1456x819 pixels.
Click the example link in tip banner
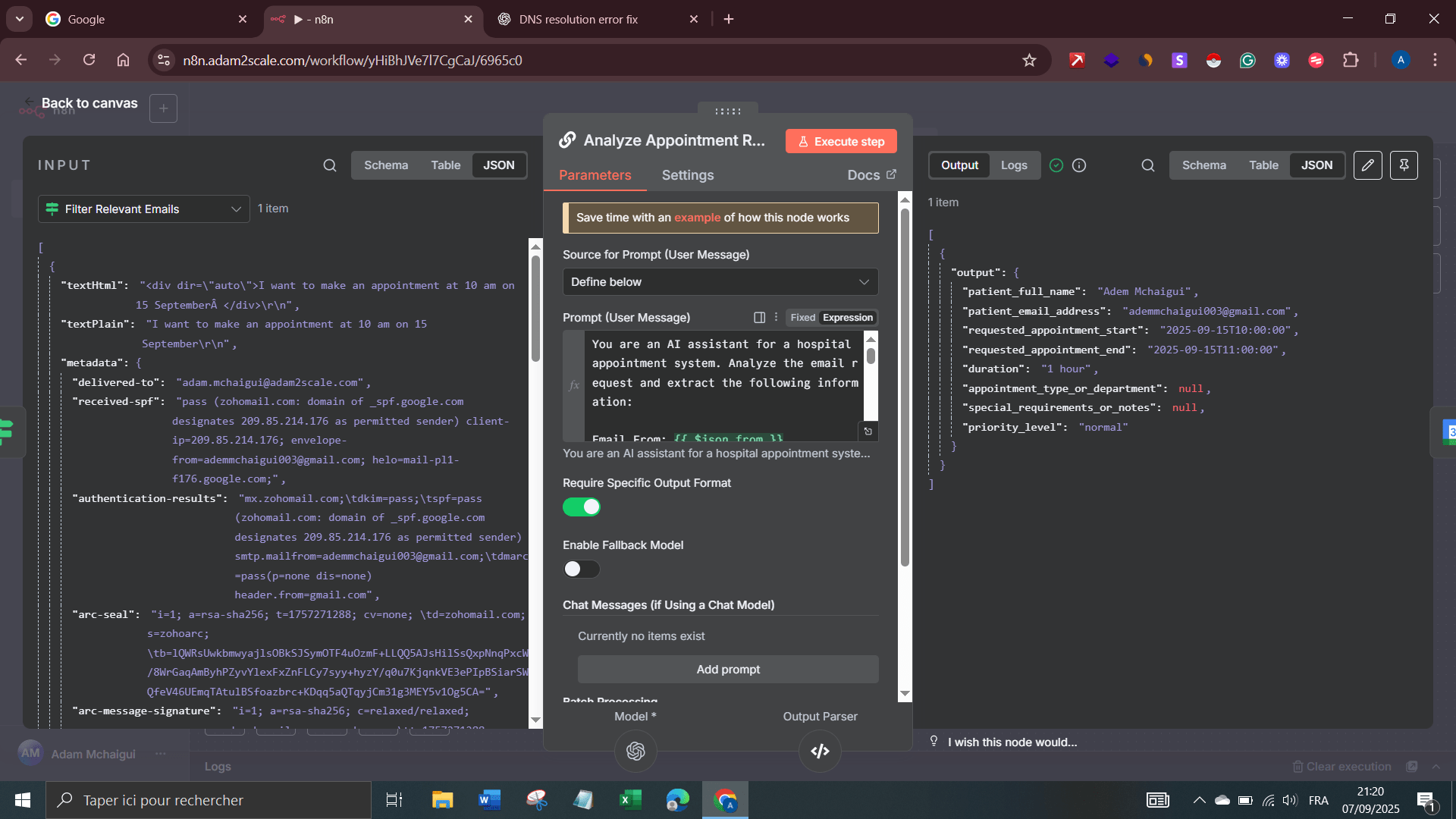697,218
